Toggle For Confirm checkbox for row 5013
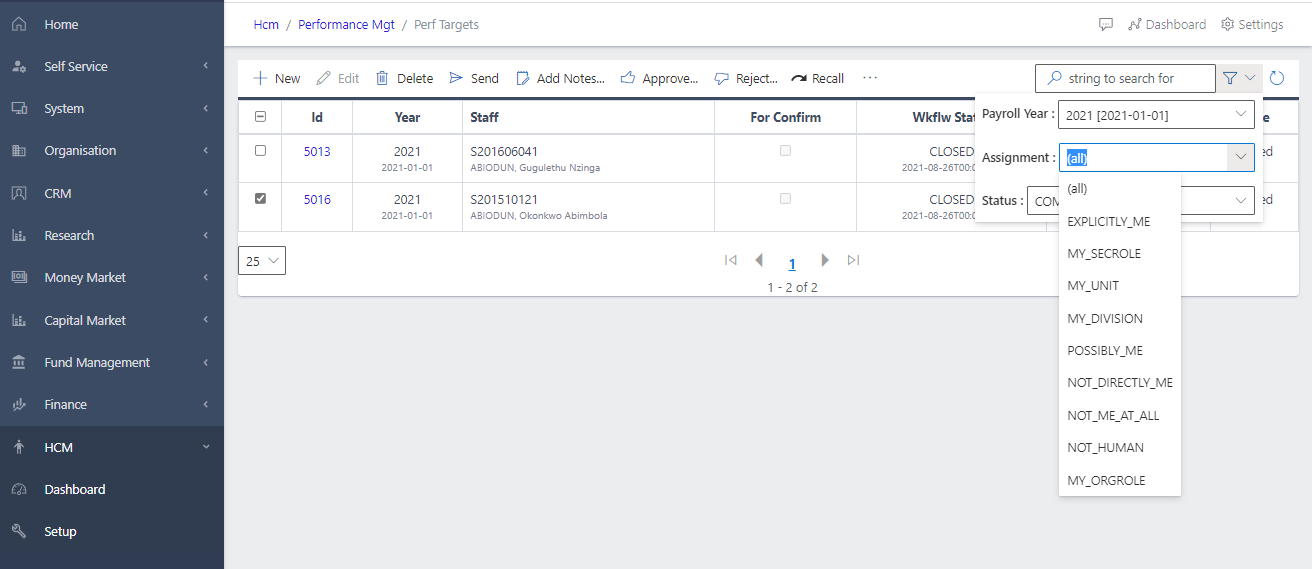 coord(785,151)
